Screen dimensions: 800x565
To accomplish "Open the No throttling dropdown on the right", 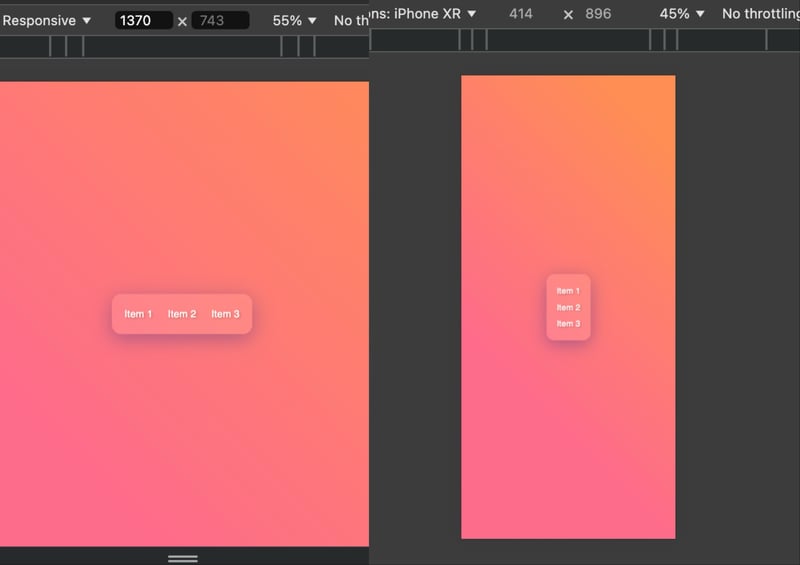I will (x=760, y=14).
